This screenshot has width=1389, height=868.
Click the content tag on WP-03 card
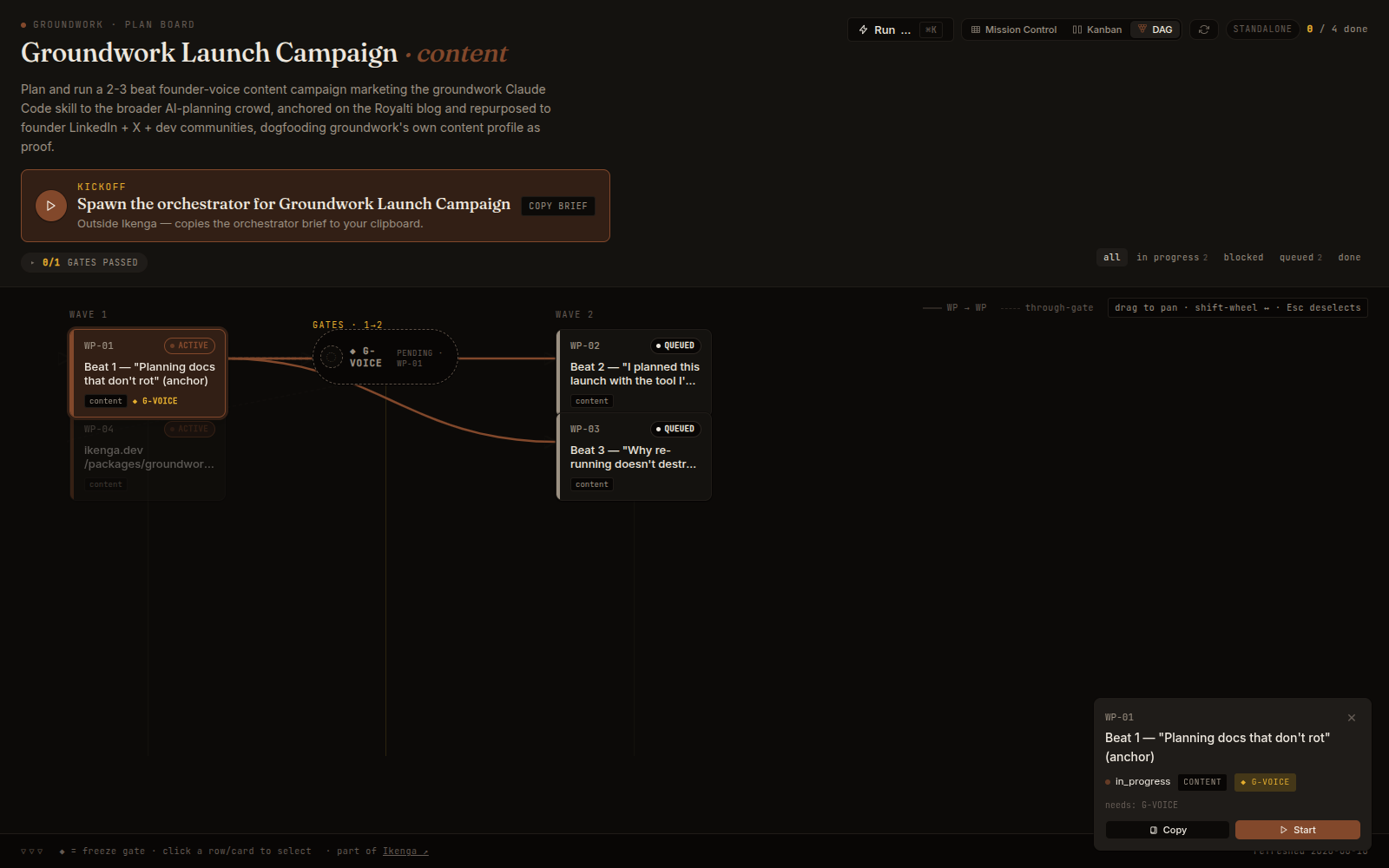click(592, 484)
